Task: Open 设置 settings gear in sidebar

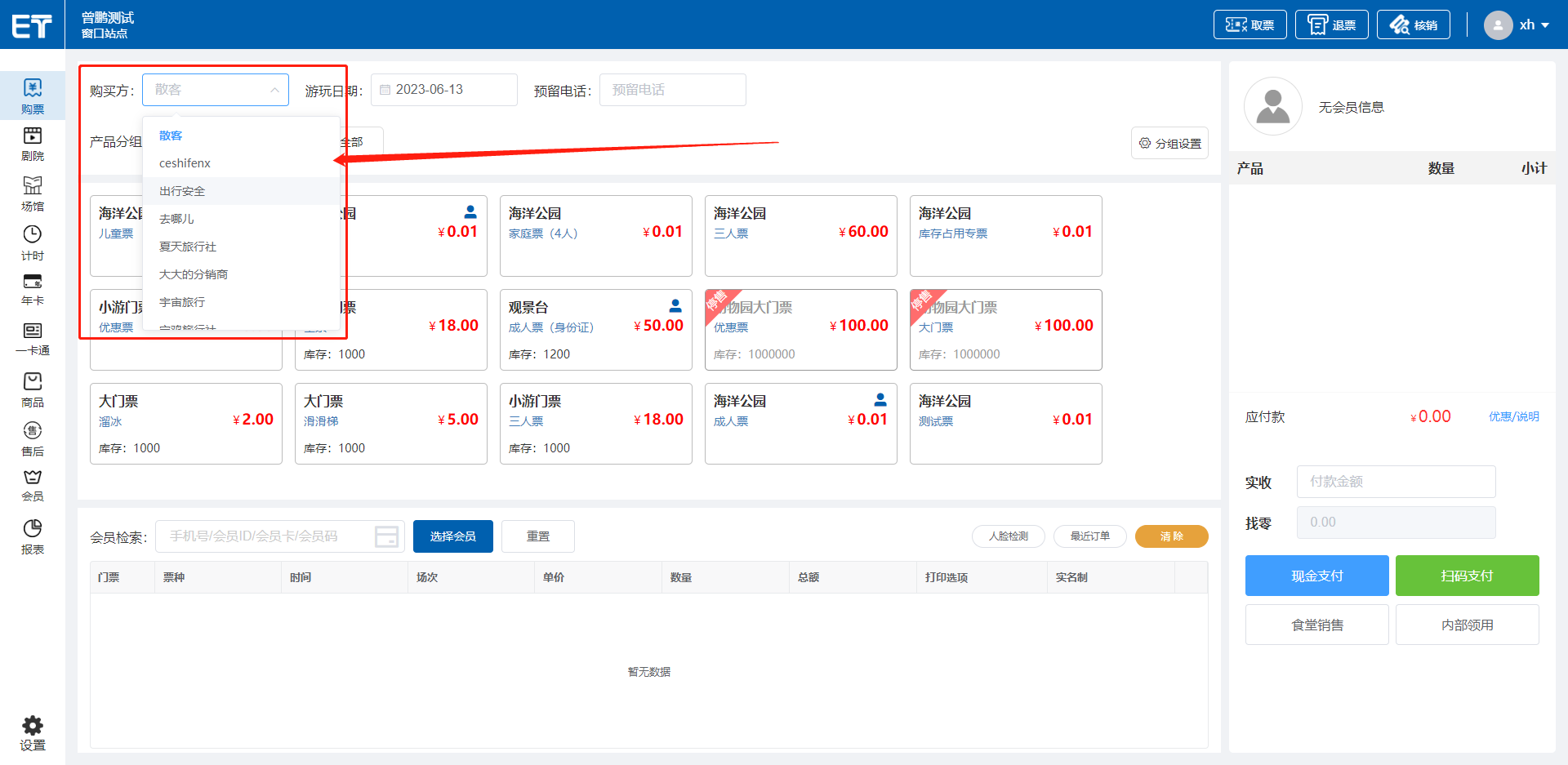Action: [33, 733]
